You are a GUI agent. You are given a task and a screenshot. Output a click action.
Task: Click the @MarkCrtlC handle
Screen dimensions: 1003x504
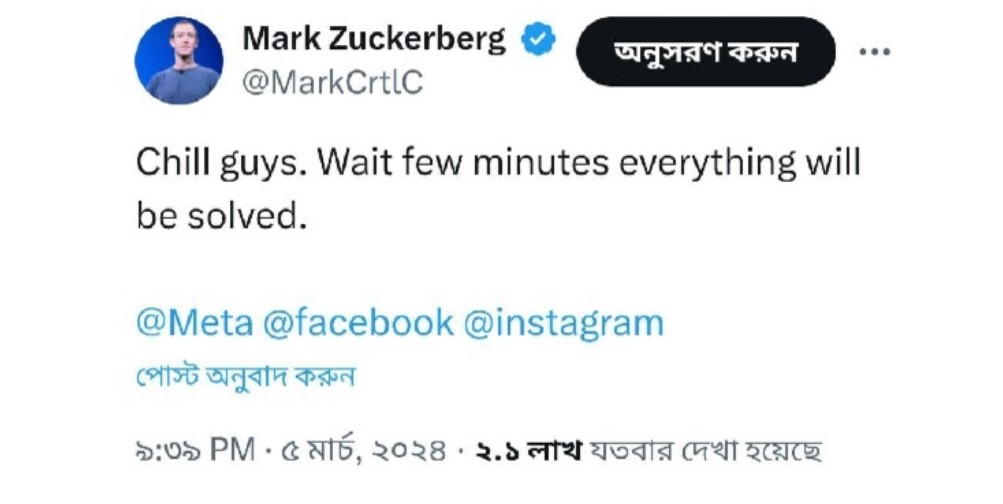[333, 83]
